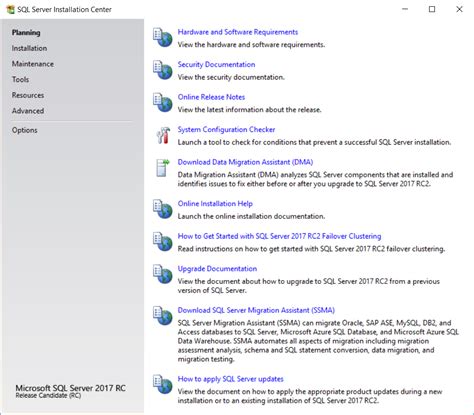Open the Online Installation Help link
Image resolution: width=474 pixels, height=415 pixels.
(x=215, y=204)
